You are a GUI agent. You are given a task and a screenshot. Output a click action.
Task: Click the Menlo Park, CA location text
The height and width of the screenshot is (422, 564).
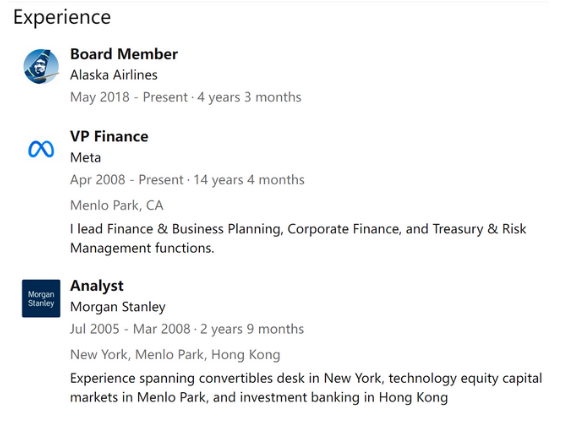click(117, 205)
